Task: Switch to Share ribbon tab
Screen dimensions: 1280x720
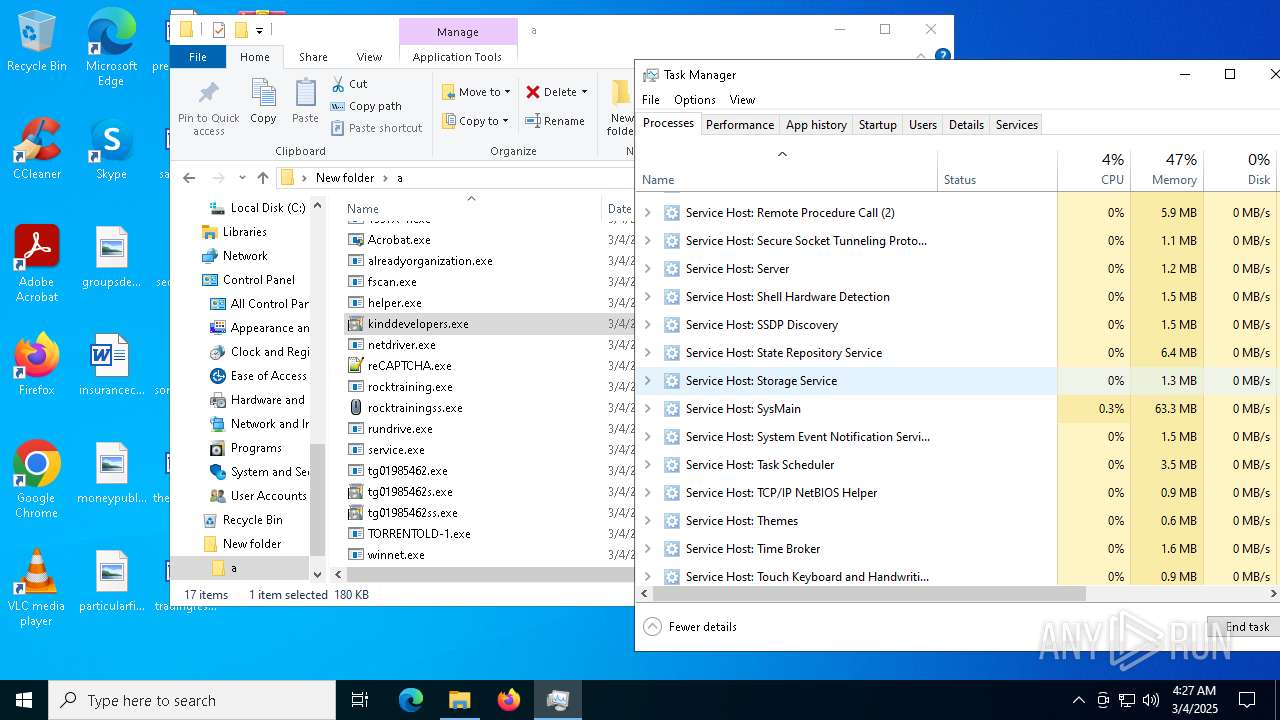Action: (313, 57)
